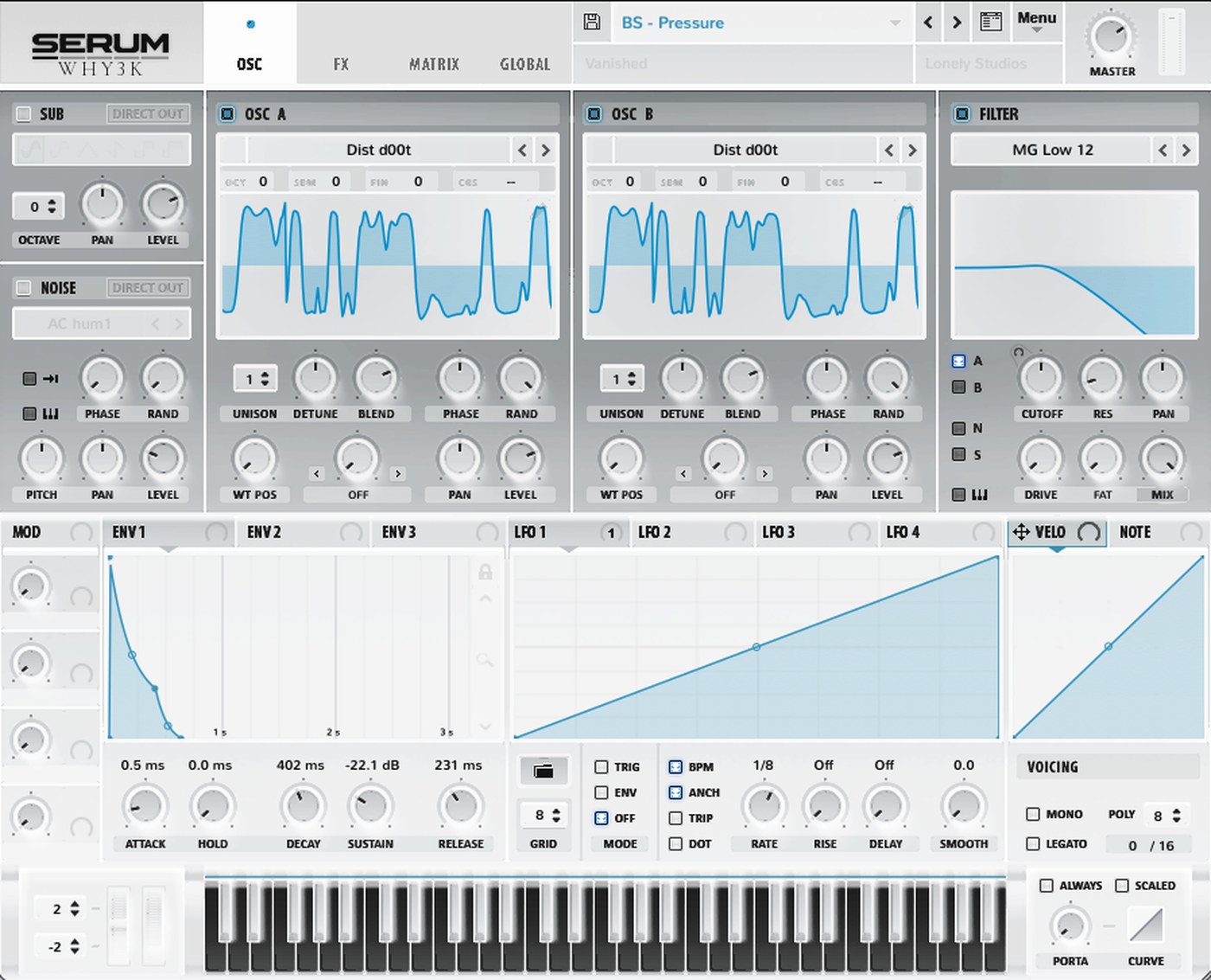Image resolution: width=1211 pixels, height=980 pixels.
Task: Click the portamento CURVE shape icon
Action: [x=1146, y=925]
